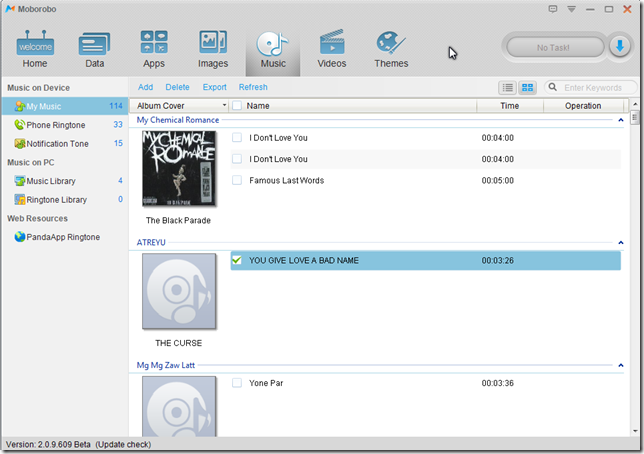Image resolution: width=644 pixels, height=454 pixels.
Task: Check the second I Don't Love You song
Action: pyautogui.click(x=237, y=159)
